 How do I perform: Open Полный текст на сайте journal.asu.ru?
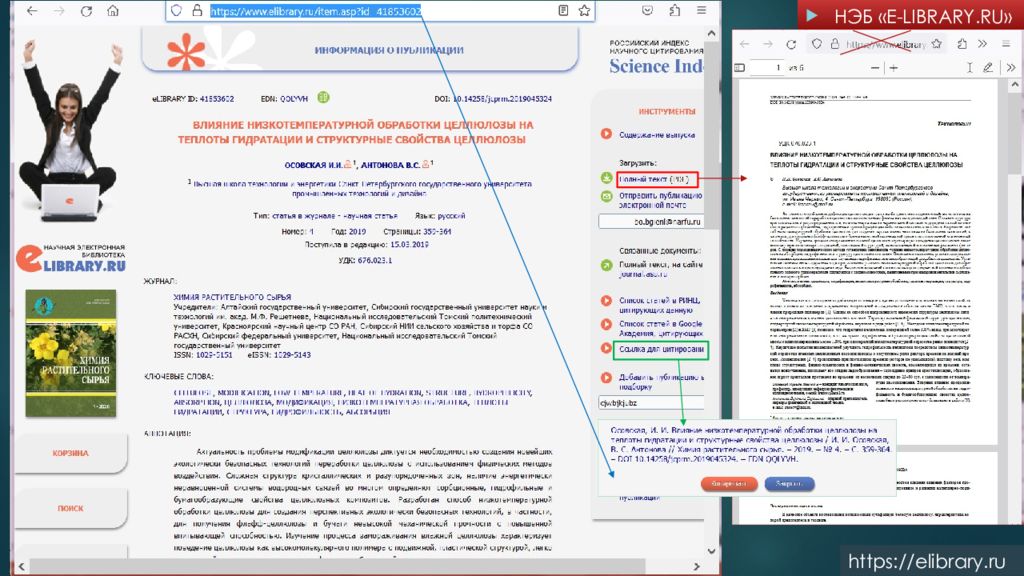click(x=660, y=269)
